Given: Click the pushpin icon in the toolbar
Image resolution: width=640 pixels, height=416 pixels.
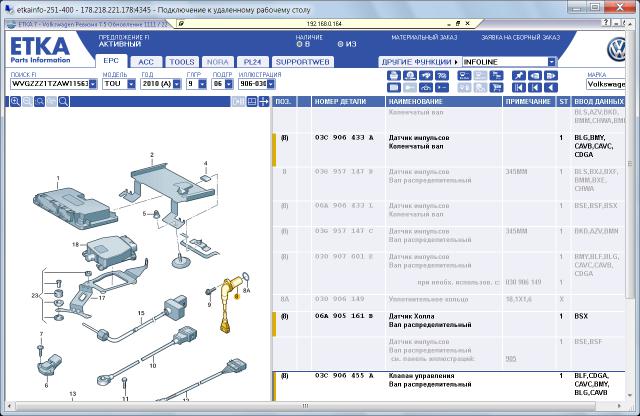Looking at the screenshot, I should tap(518, 76).
